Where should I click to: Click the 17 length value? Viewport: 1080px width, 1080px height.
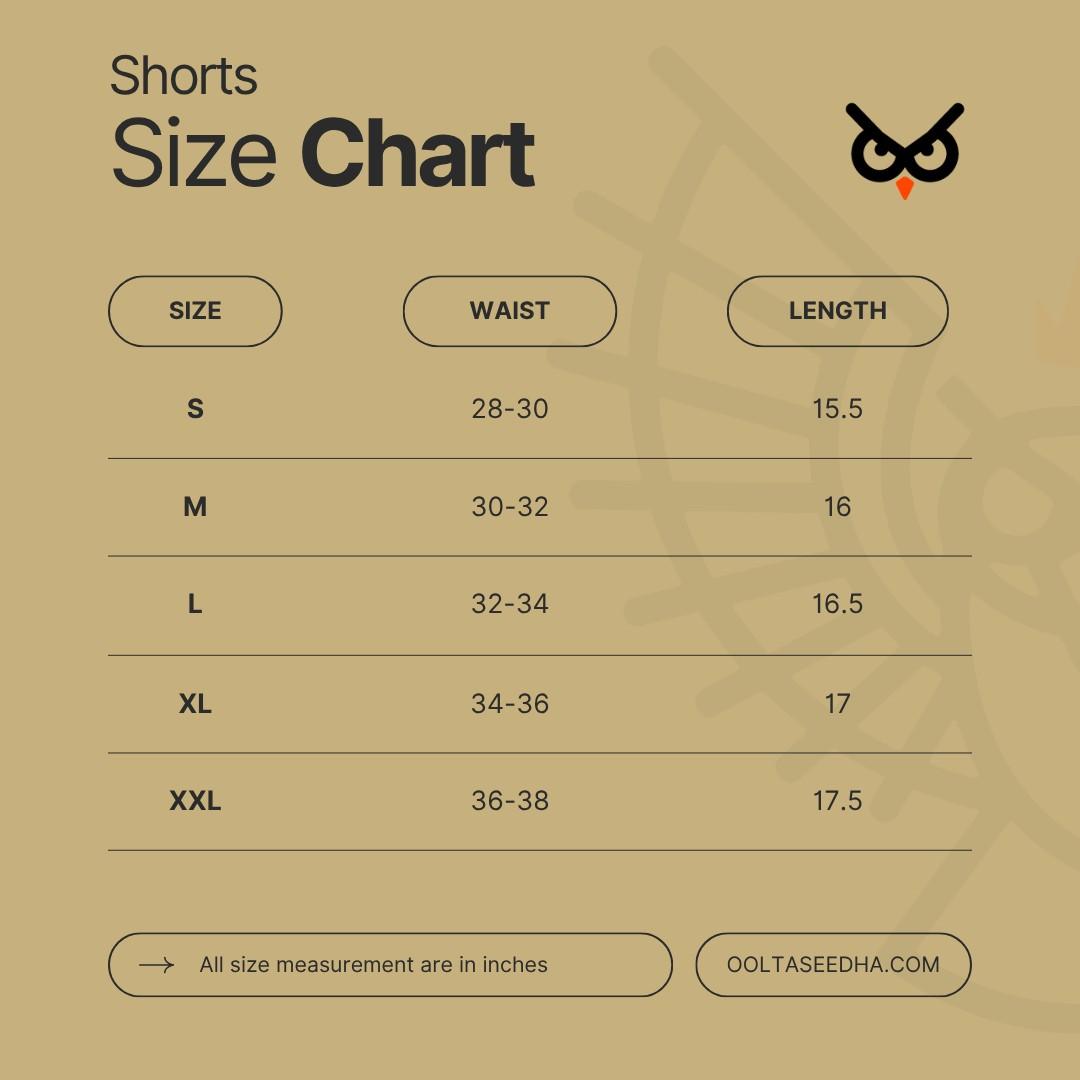pos(837,704)
